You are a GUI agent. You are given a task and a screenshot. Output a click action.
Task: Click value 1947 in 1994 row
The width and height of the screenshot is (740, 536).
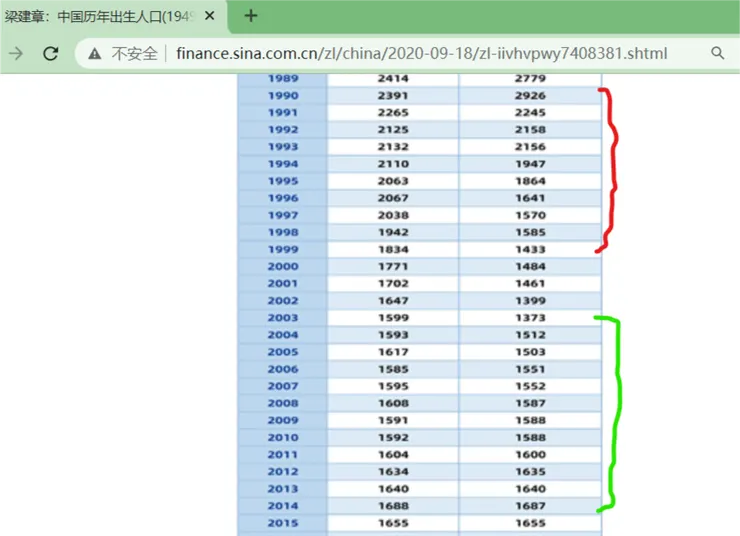click(530, 164)
